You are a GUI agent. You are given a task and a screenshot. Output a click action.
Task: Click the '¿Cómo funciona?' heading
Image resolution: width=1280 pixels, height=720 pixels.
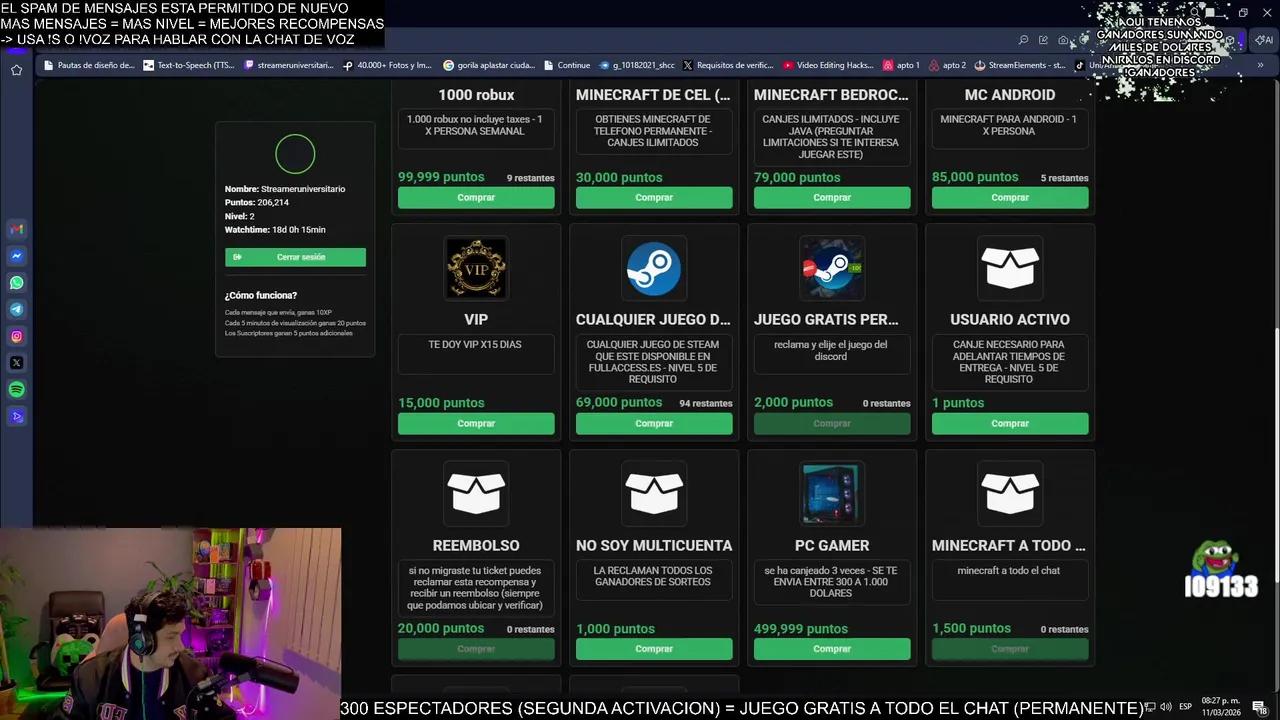coord(261,296)
